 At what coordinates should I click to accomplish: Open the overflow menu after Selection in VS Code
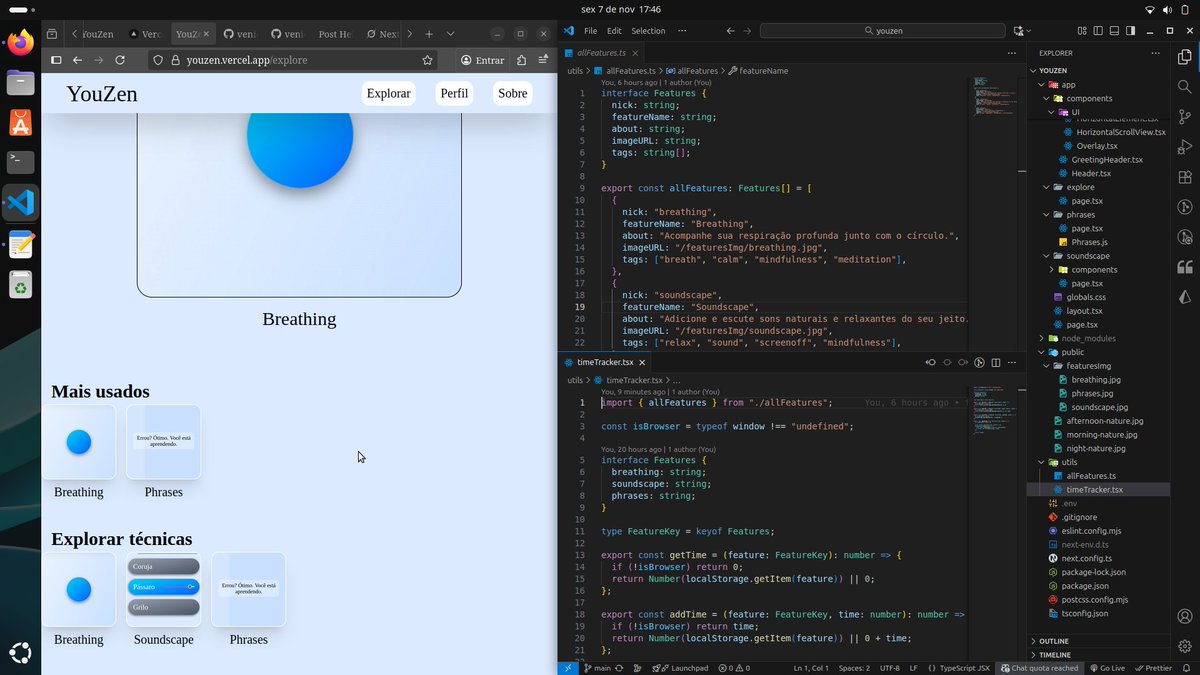click(x=682, y=31)
